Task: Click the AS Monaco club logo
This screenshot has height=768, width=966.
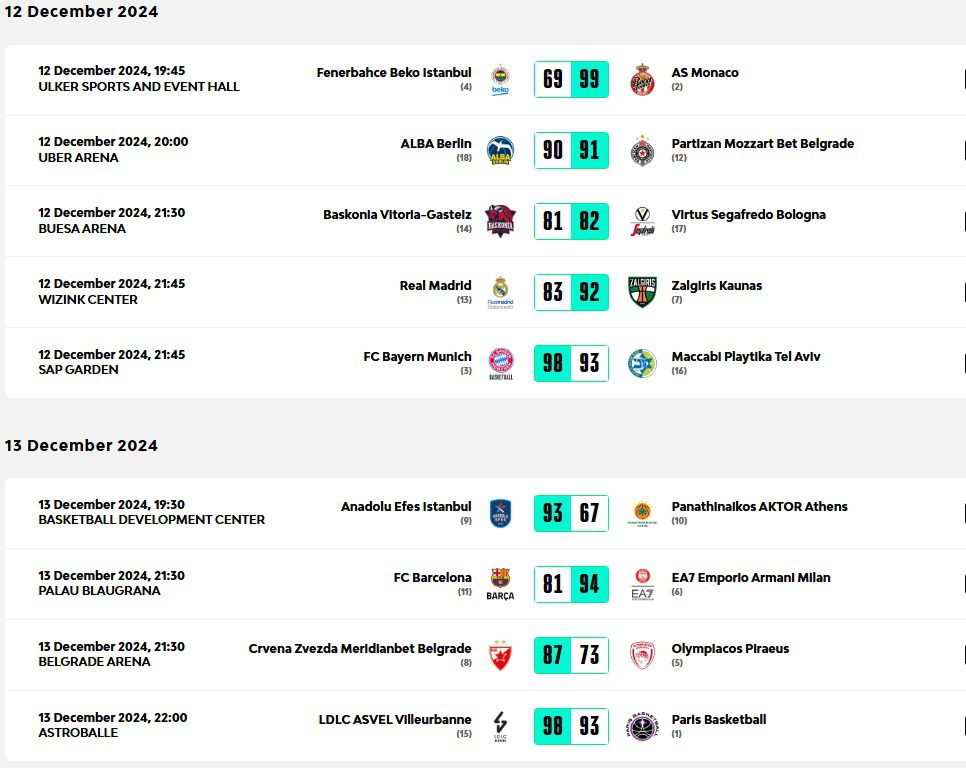Action: tap(642, 80)
